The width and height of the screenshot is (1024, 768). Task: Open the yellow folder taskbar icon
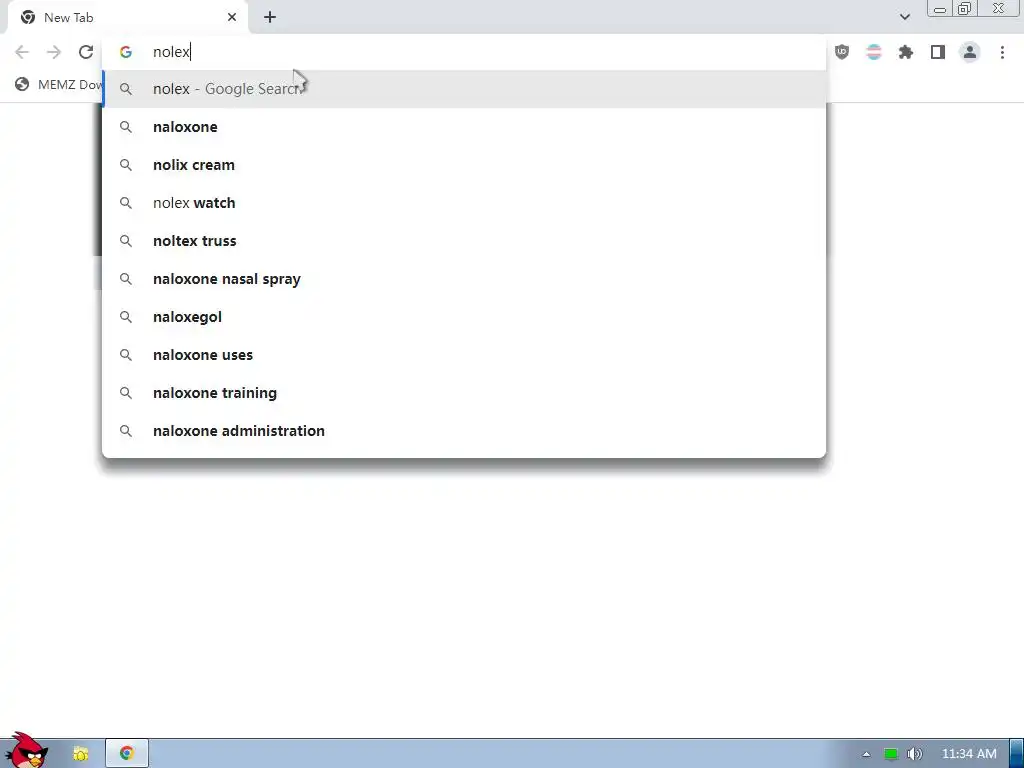pyautogui.click(x=80, y=754)
